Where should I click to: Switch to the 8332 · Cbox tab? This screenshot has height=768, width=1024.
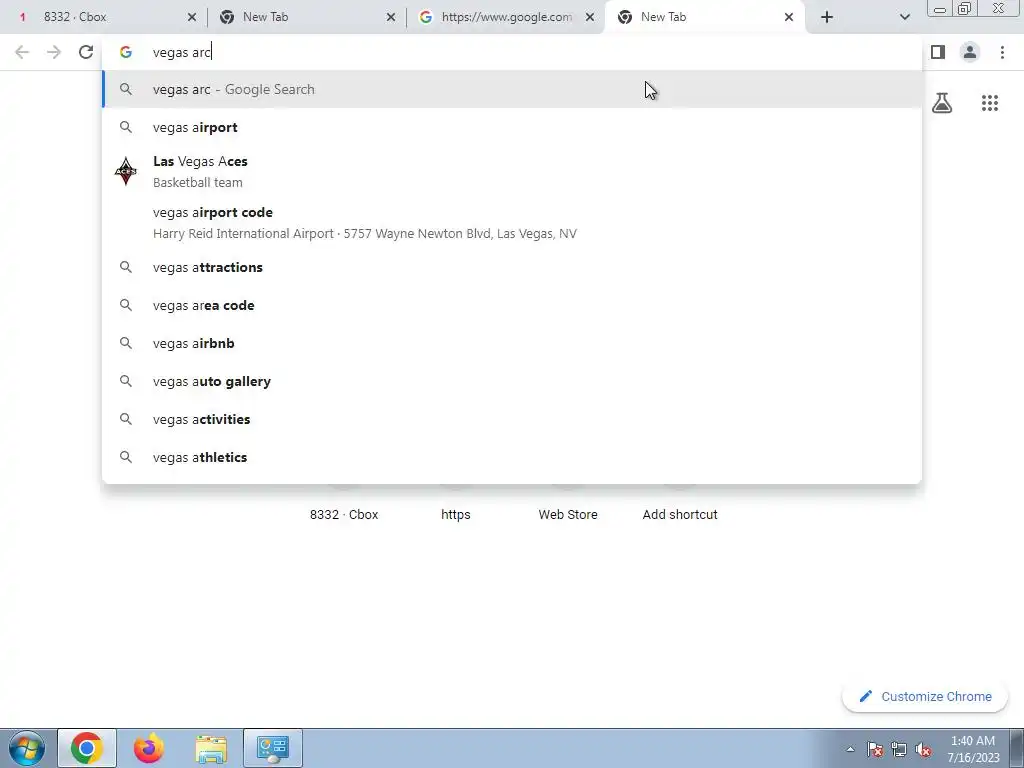[x=104, y=17]
